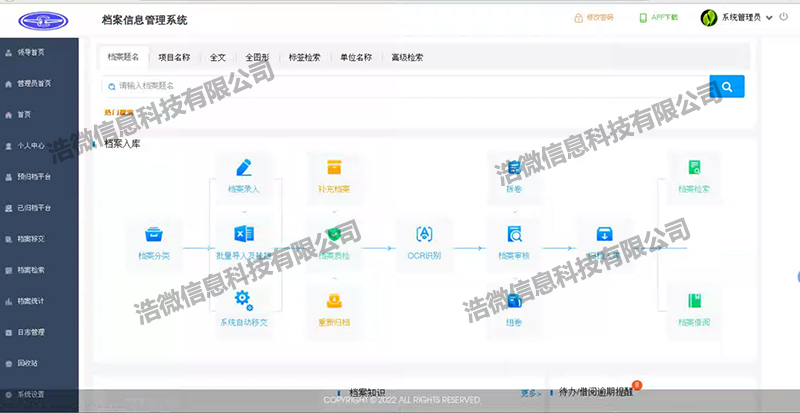Click the 请输入档案题名 search field

coord(406,86)
